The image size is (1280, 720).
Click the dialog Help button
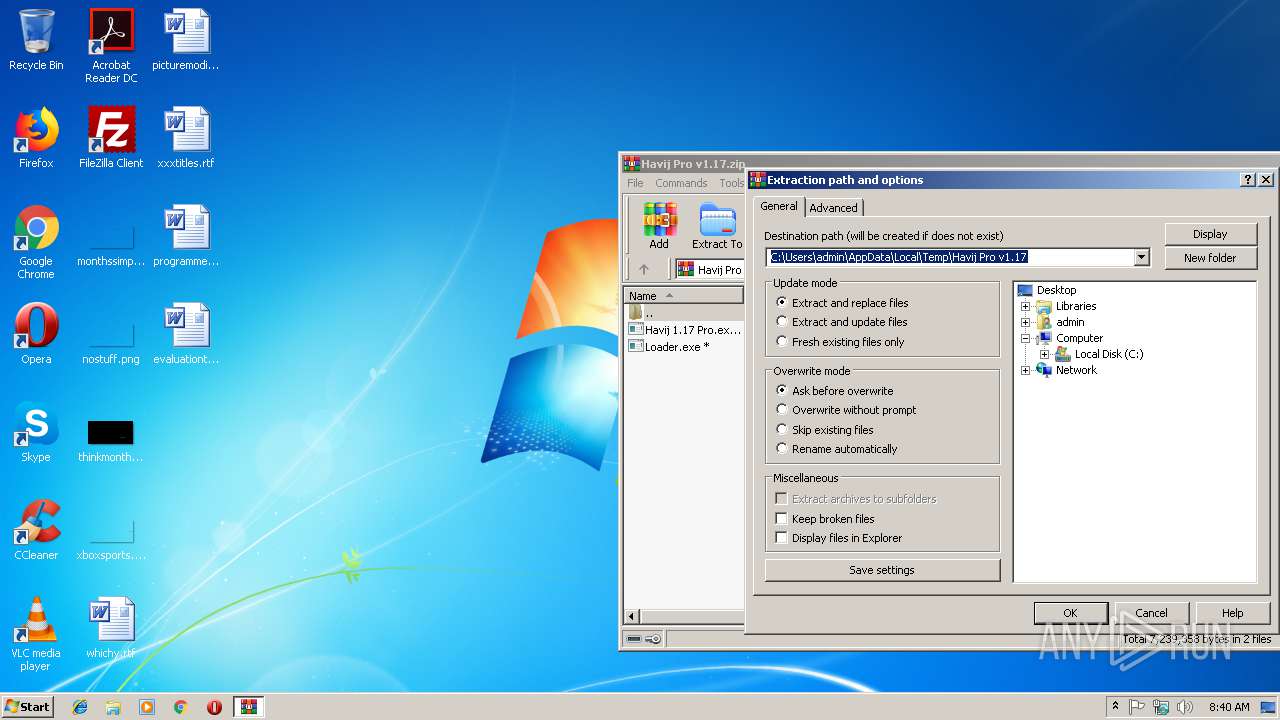click(1232, 613)
